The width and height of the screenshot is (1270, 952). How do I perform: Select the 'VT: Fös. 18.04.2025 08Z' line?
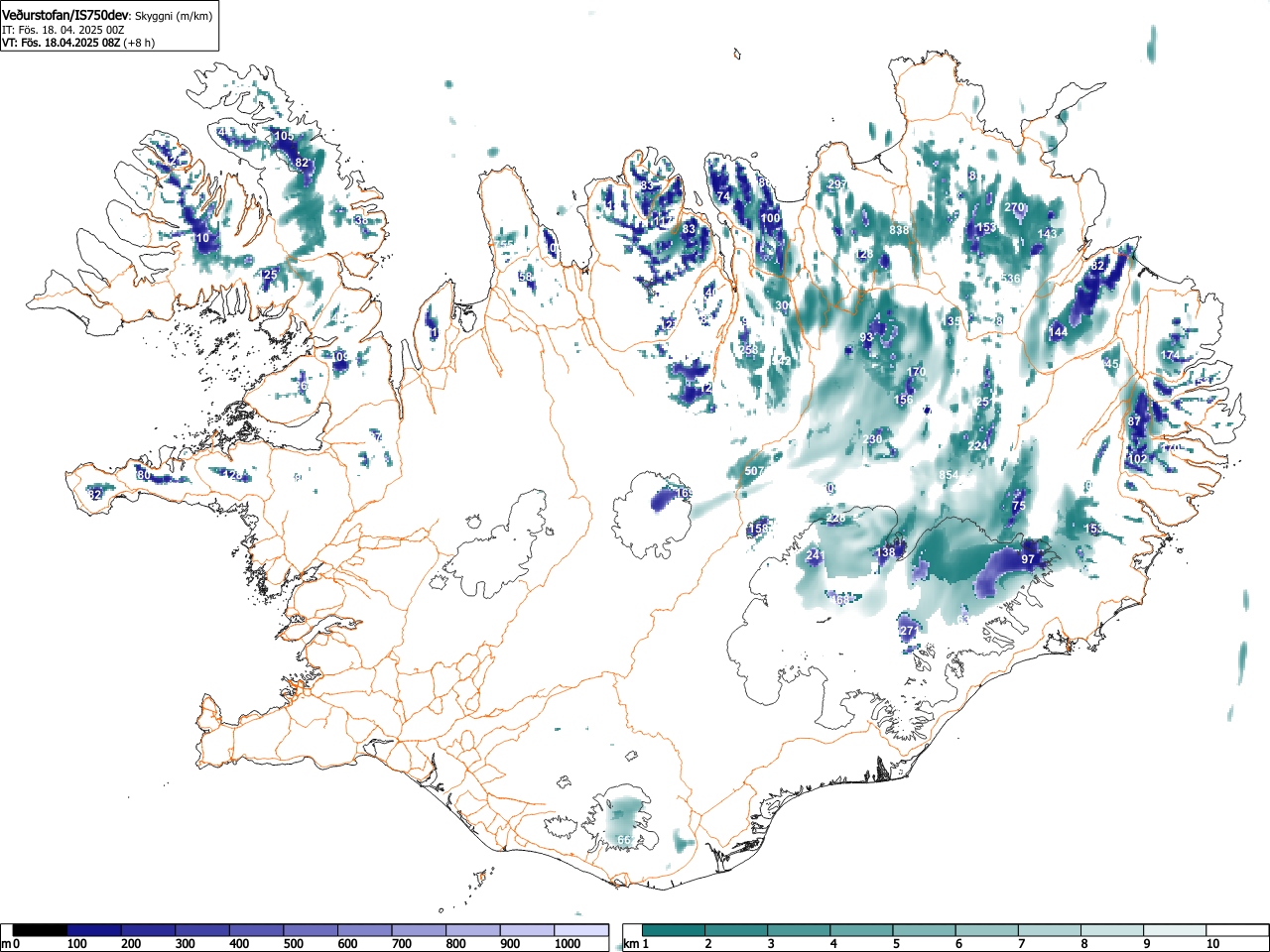[x=61, y=43]
